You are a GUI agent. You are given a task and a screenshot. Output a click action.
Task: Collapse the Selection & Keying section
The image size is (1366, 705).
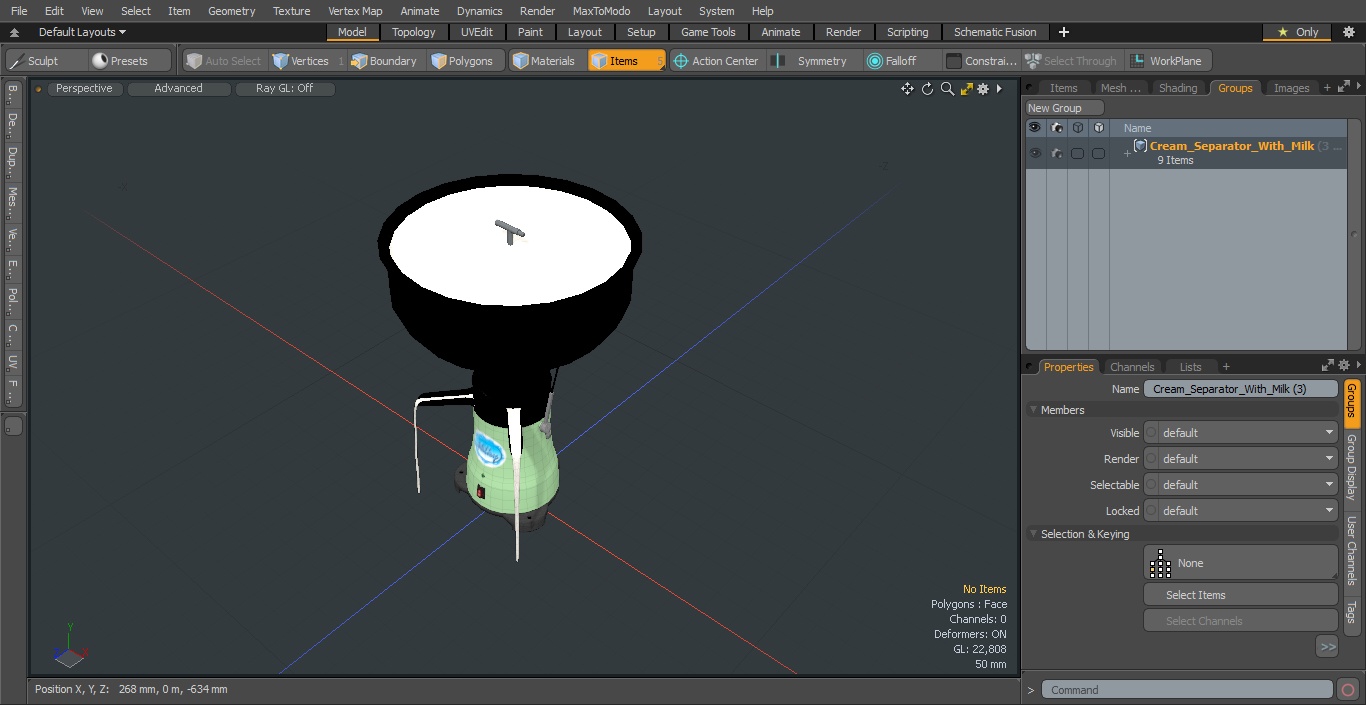pos(1033,534)
